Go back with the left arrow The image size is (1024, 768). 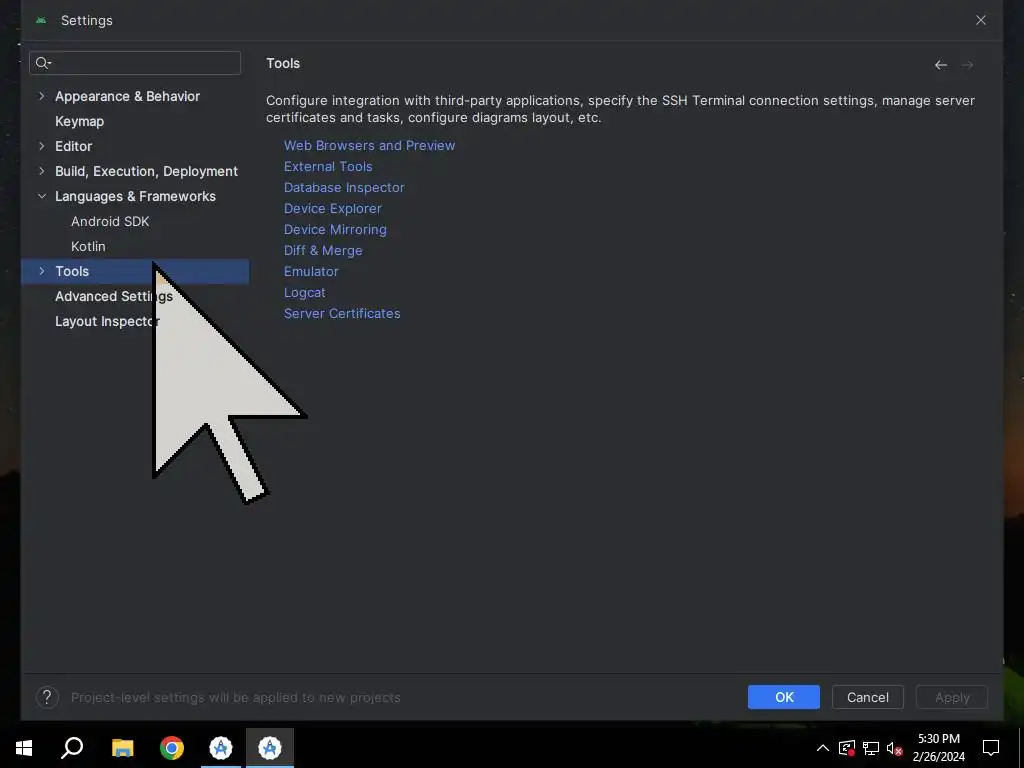pos(940,65)
